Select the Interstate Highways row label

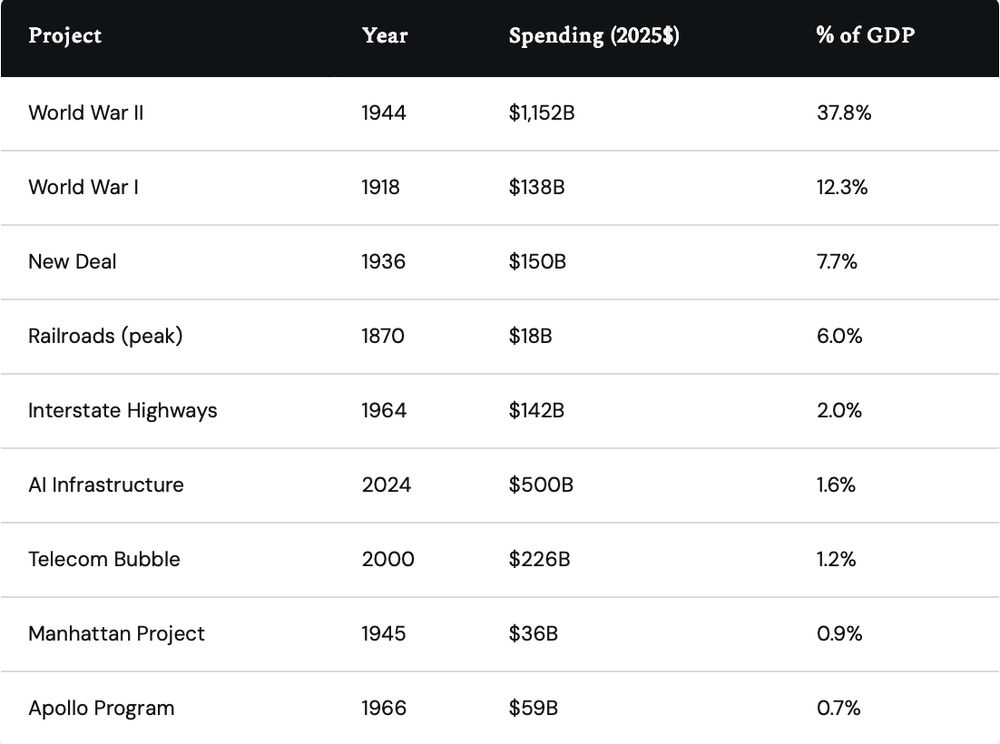click(x=123, y=411)
